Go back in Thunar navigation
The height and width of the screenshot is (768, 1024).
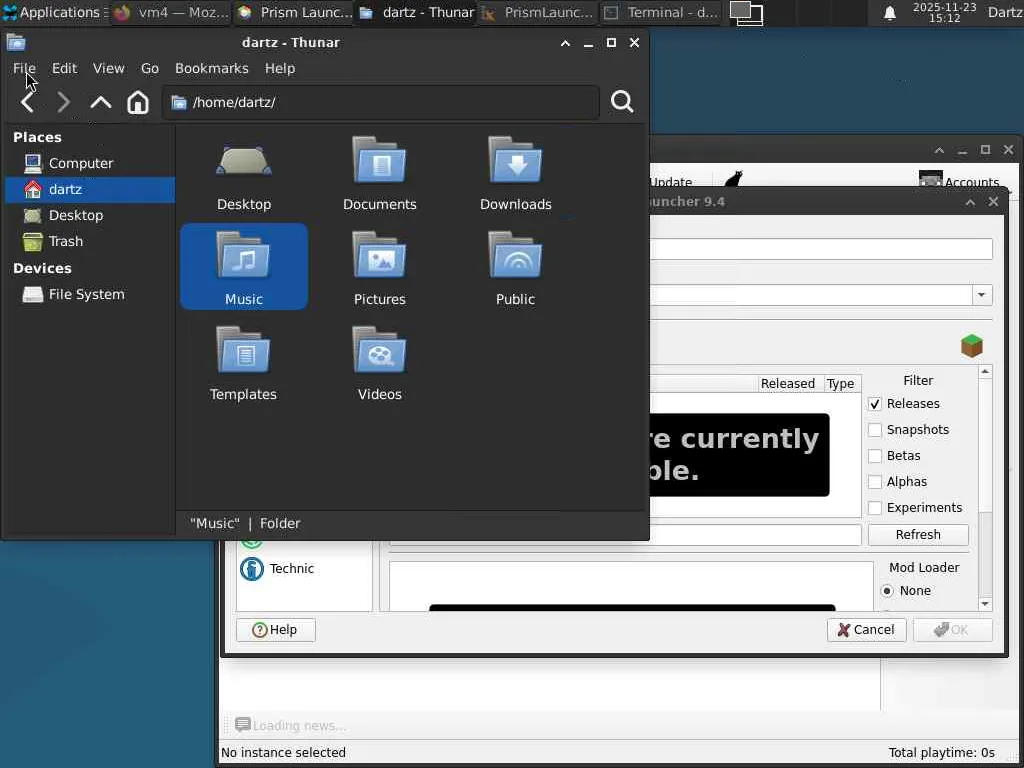27,102
